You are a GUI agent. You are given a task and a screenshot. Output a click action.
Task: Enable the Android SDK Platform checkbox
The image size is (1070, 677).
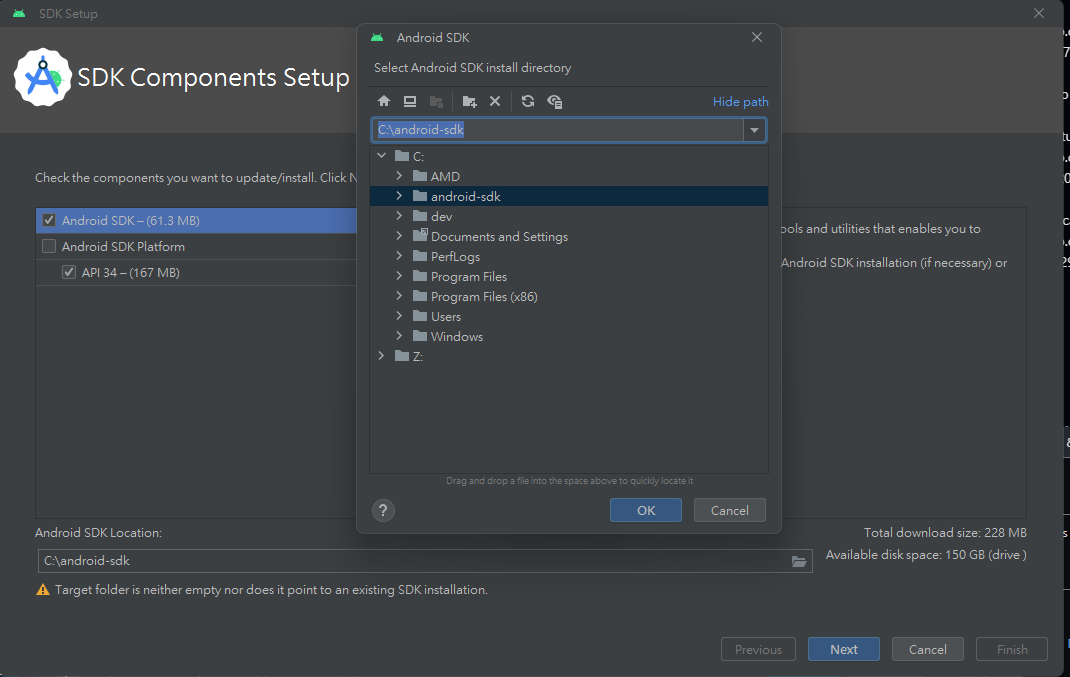(49, 246)
